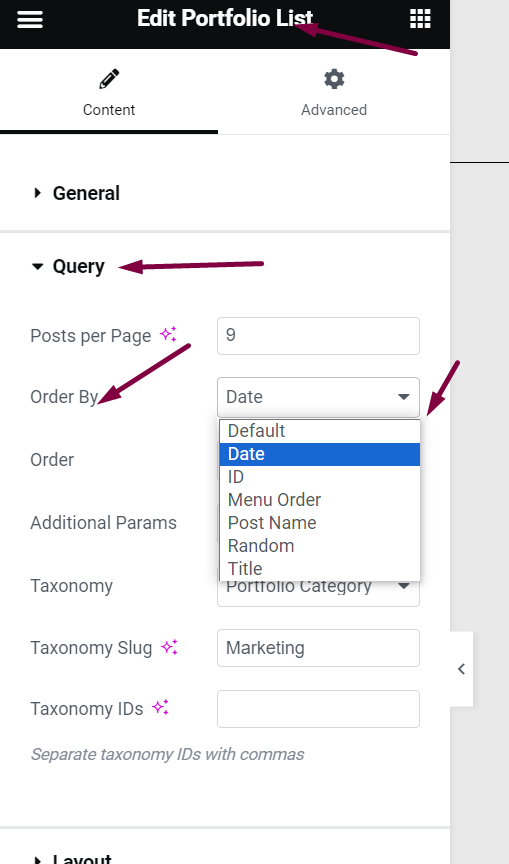Click the Posts per Page input field

318,336
